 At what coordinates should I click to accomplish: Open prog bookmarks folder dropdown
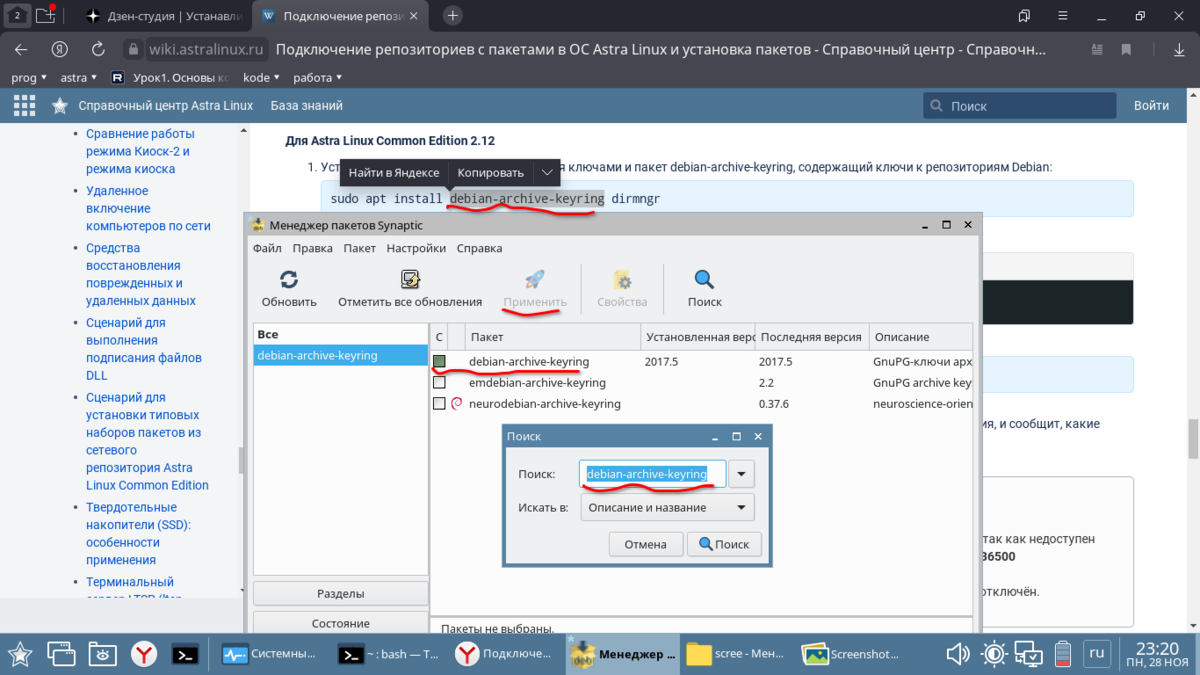click(x=29, y=77)
